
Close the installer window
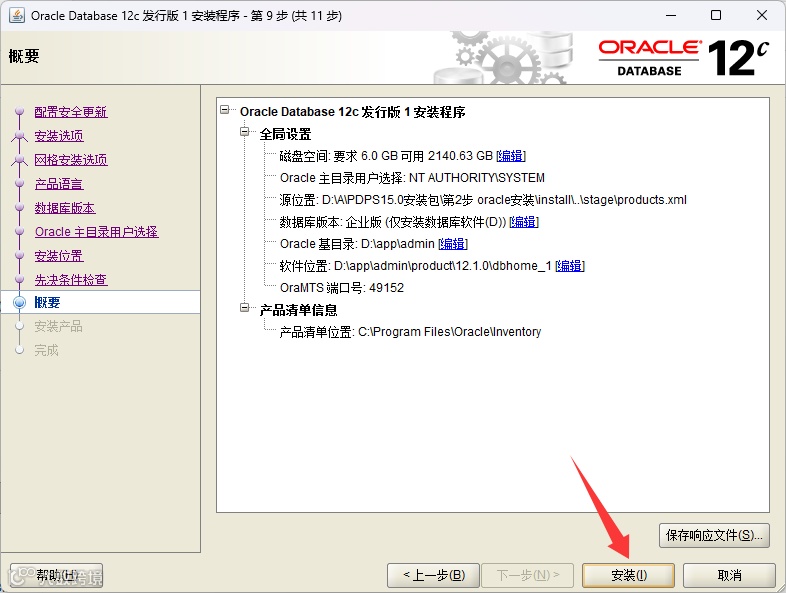tap(762, 15)
